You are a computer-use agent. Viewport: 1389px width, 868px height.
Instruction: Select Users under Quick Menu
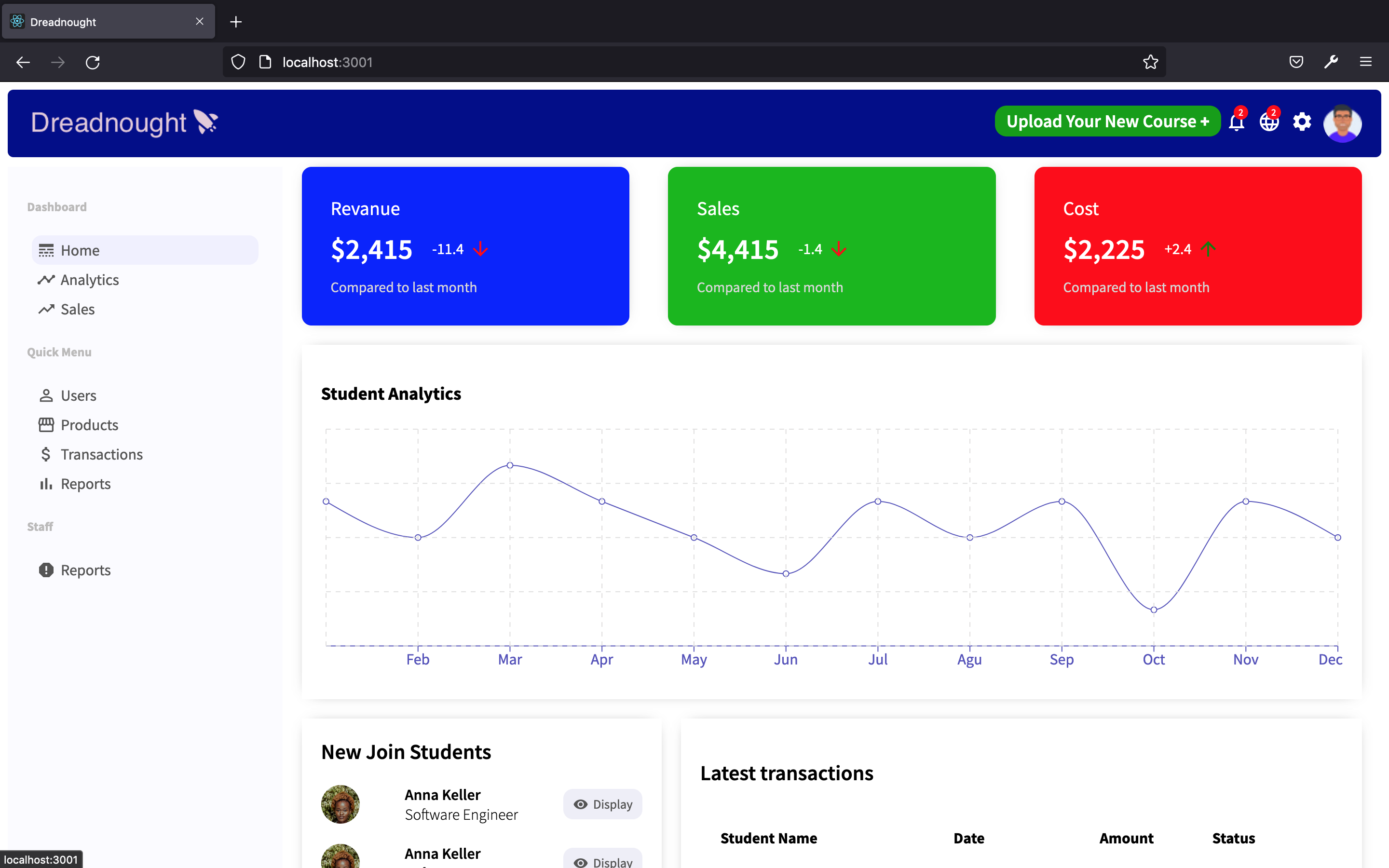[79, 395]
